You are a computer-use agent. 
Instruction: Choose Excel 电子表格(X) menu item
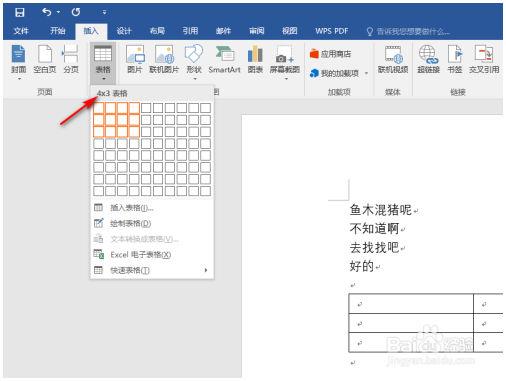click(x=152, y=255)
